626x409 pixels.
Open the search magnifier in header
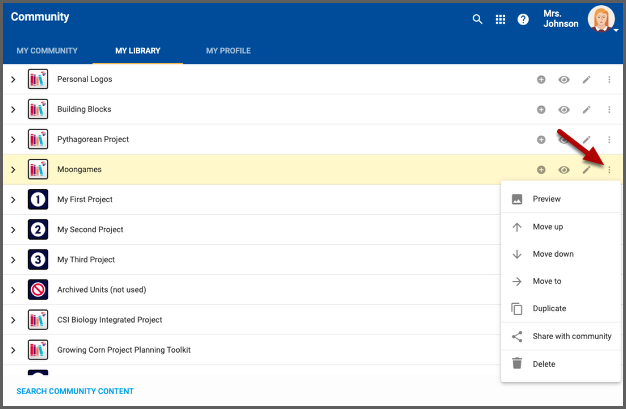click(x=478, y=19)
